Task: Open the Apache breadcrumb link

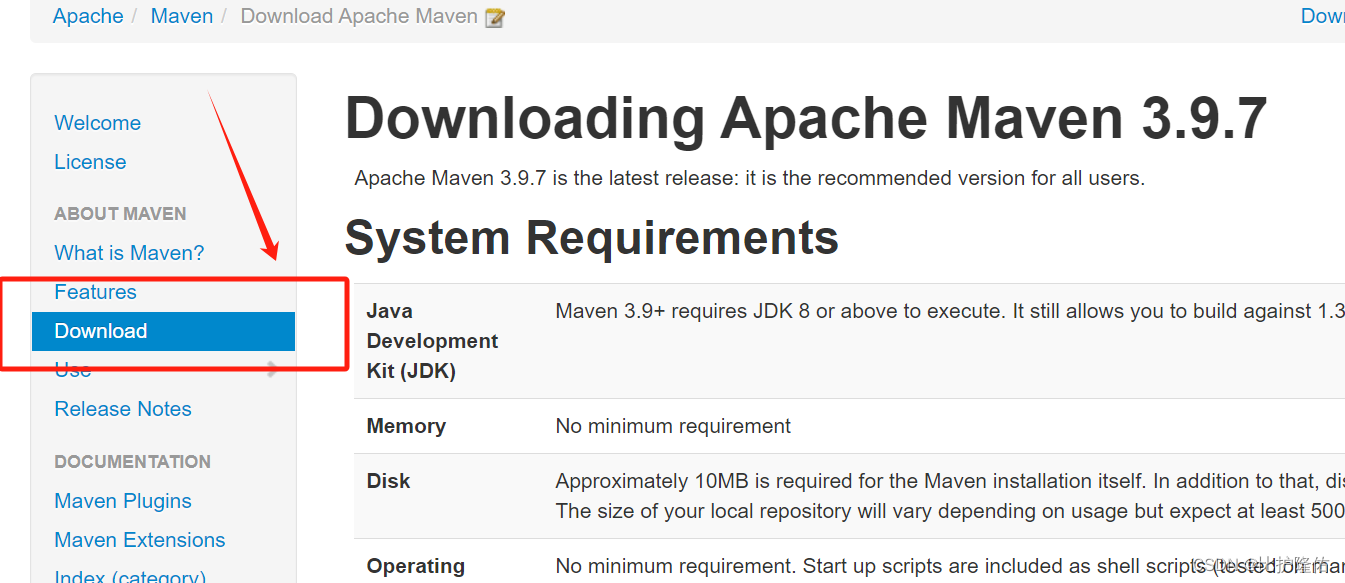Action: (88, 16)
